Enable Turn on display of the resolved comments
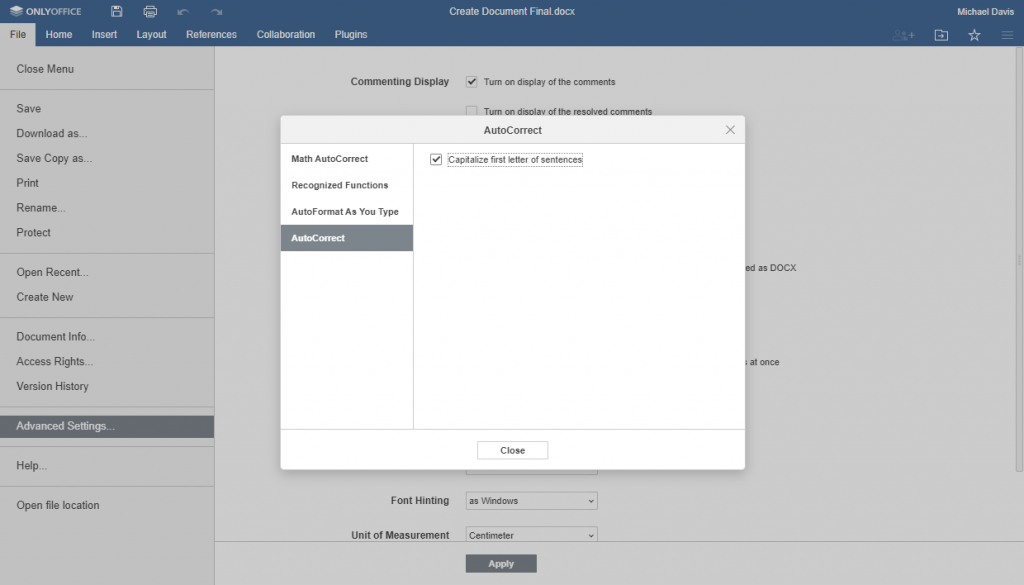Image resolution: width=1024 pixels, height=585 pixels. pyautogui.click(x=470, y=110)
